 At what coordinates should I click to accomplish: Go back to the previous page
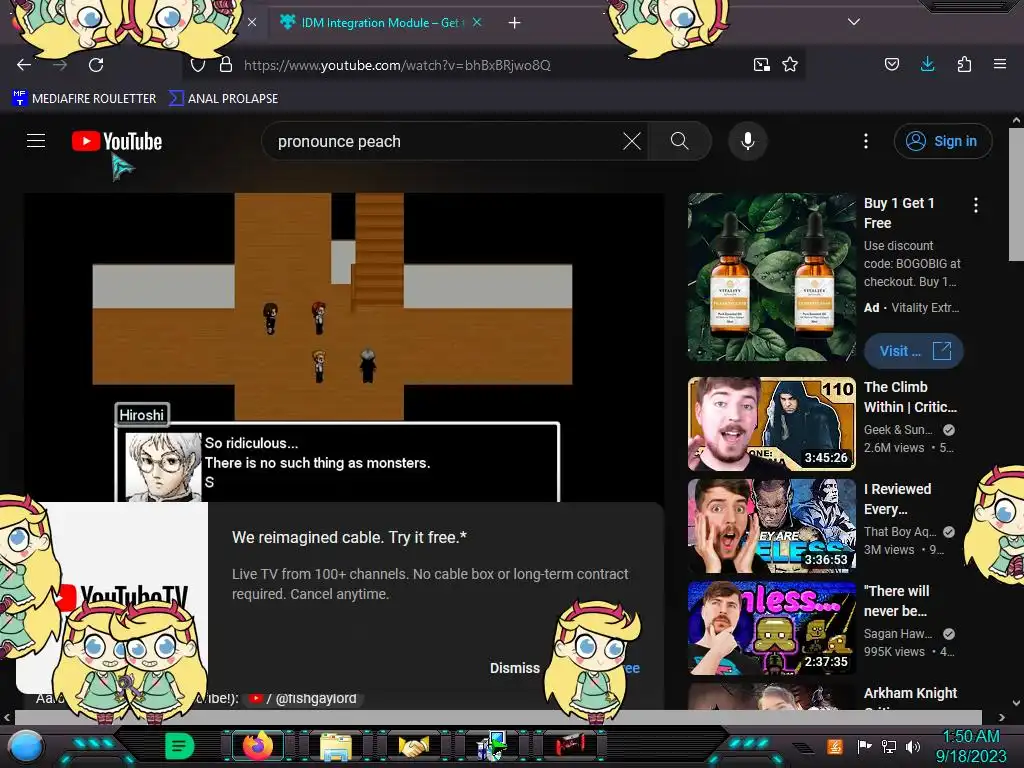[24, 65]
